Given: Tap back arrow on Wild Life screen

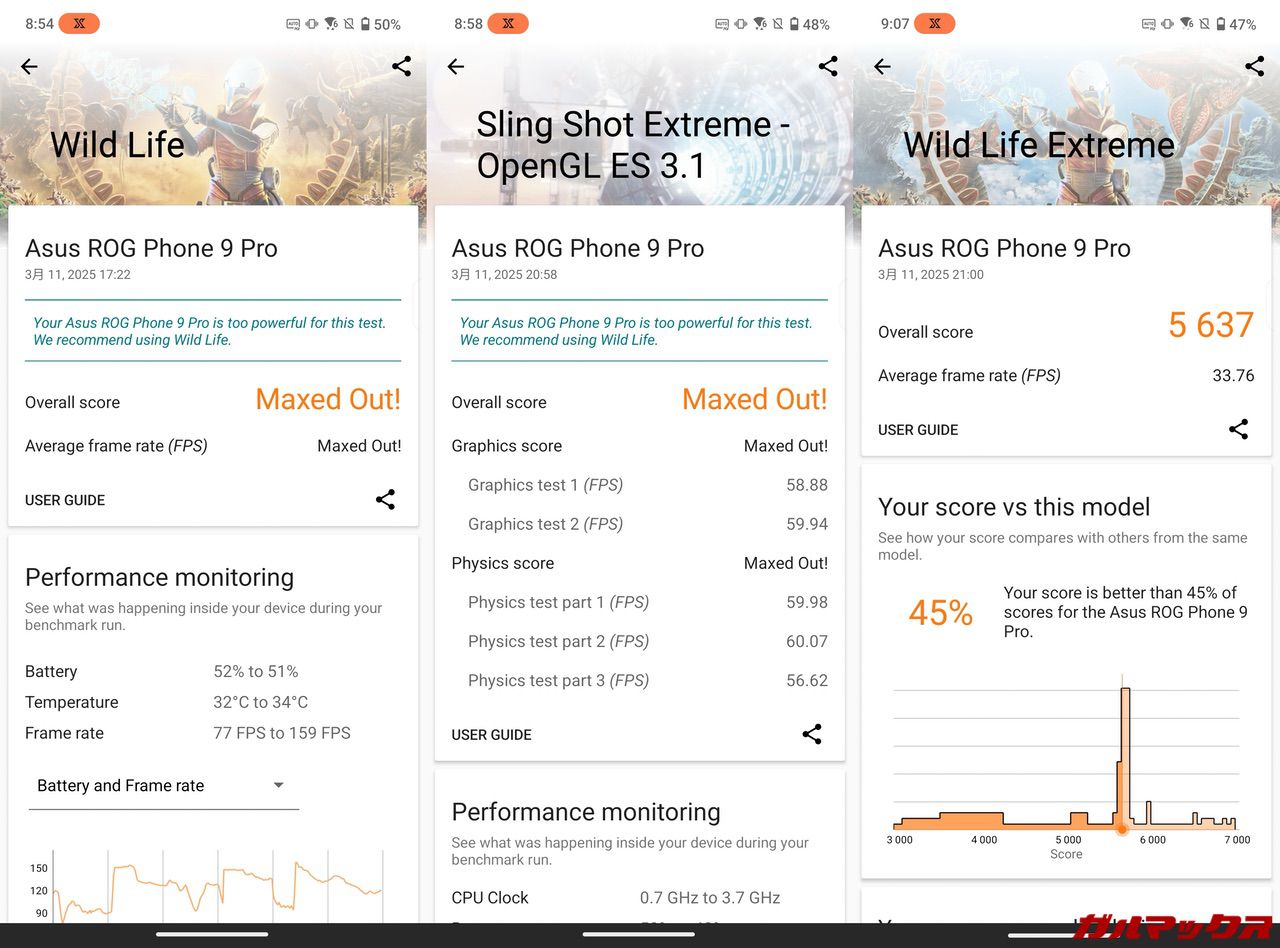Looking at the screenshot, I should 29,67.
